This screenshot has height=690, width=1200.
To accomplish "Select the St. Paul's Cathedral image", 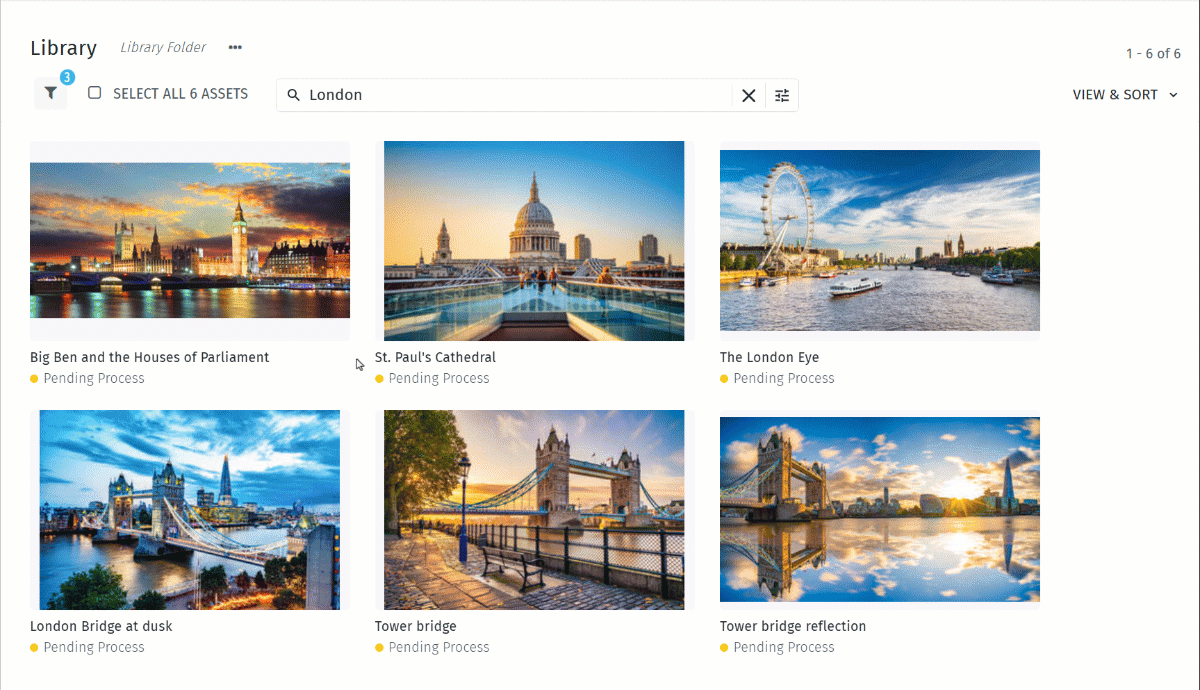I will coord(534,240).
